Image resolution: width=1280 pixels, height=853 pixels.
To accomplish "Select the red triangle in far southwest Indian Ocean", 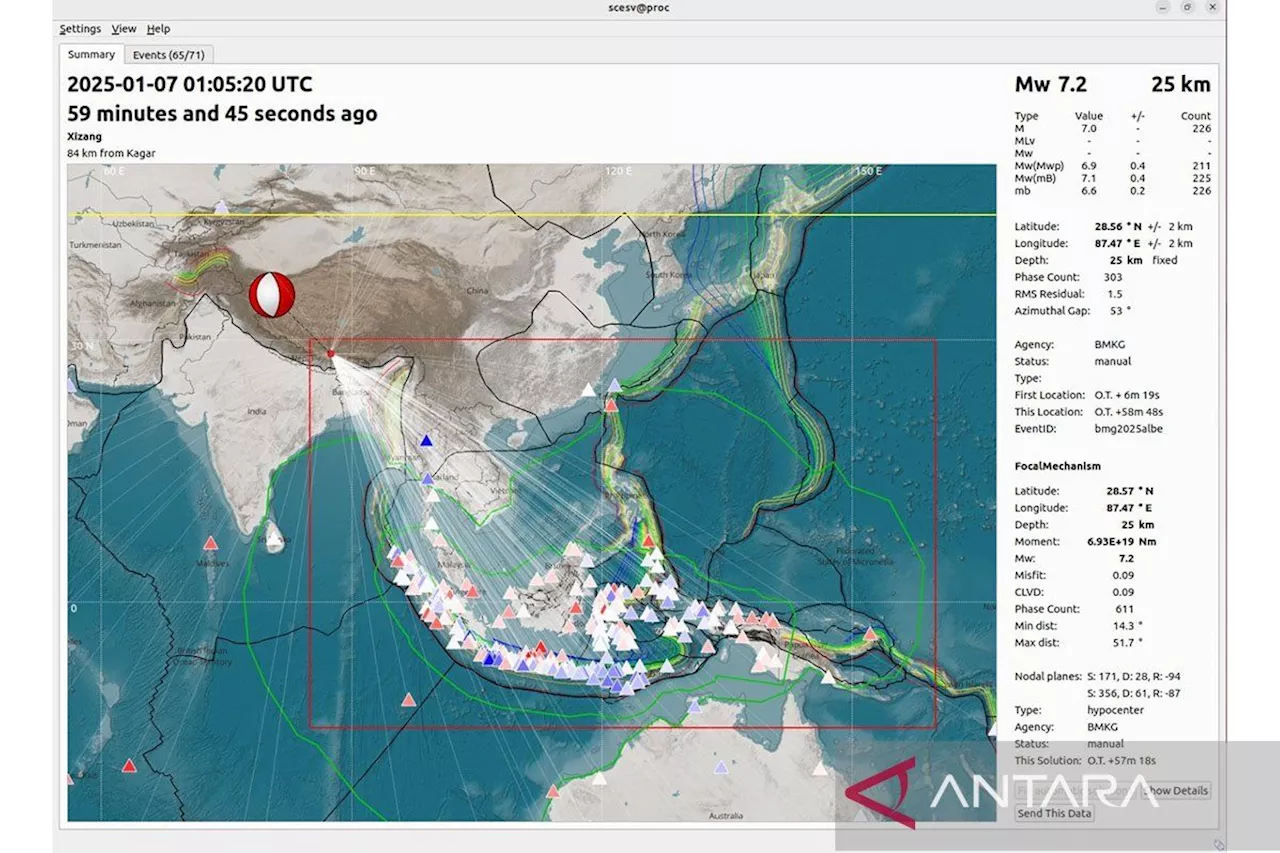I will click(x=128, y=766).
